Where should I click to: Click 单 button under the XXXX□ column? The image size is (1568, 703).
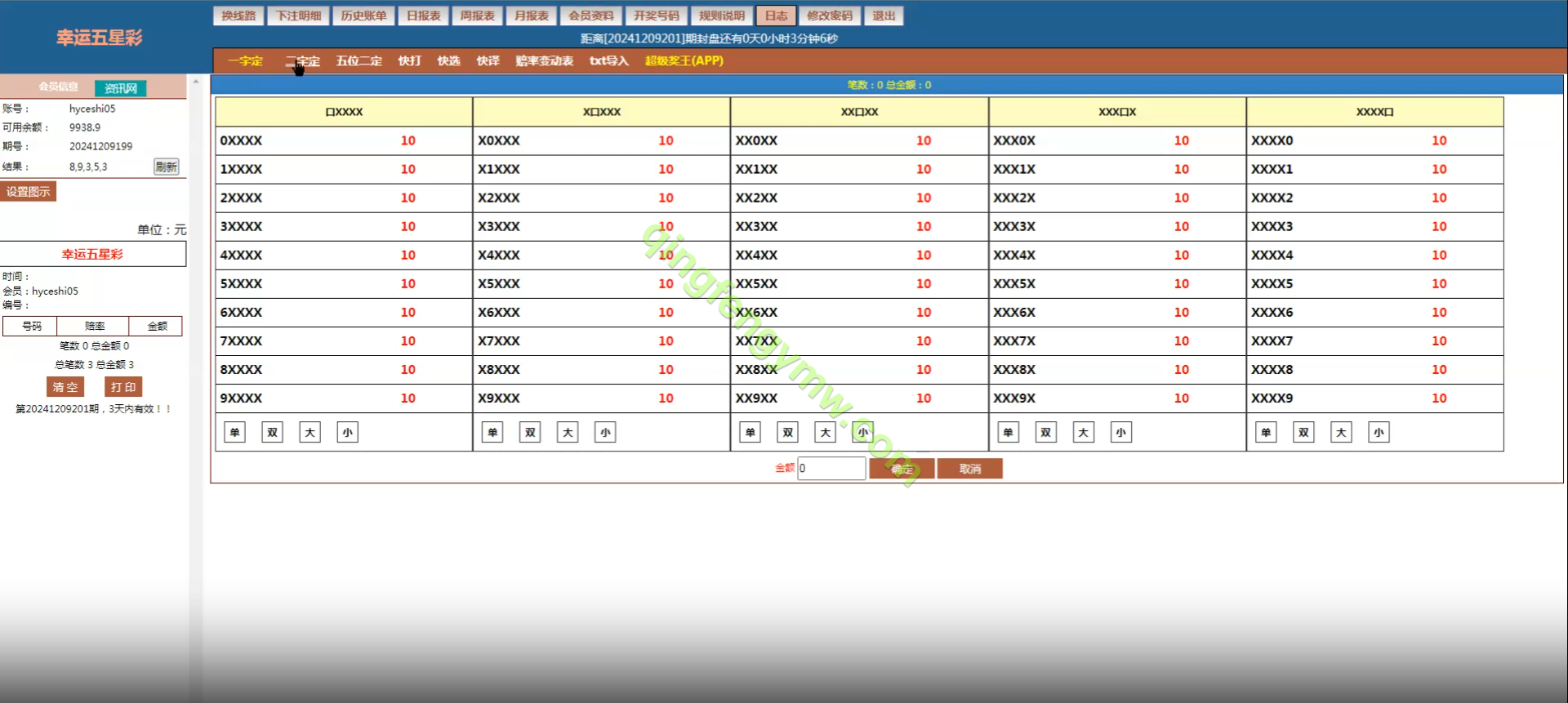point(1266,433)
